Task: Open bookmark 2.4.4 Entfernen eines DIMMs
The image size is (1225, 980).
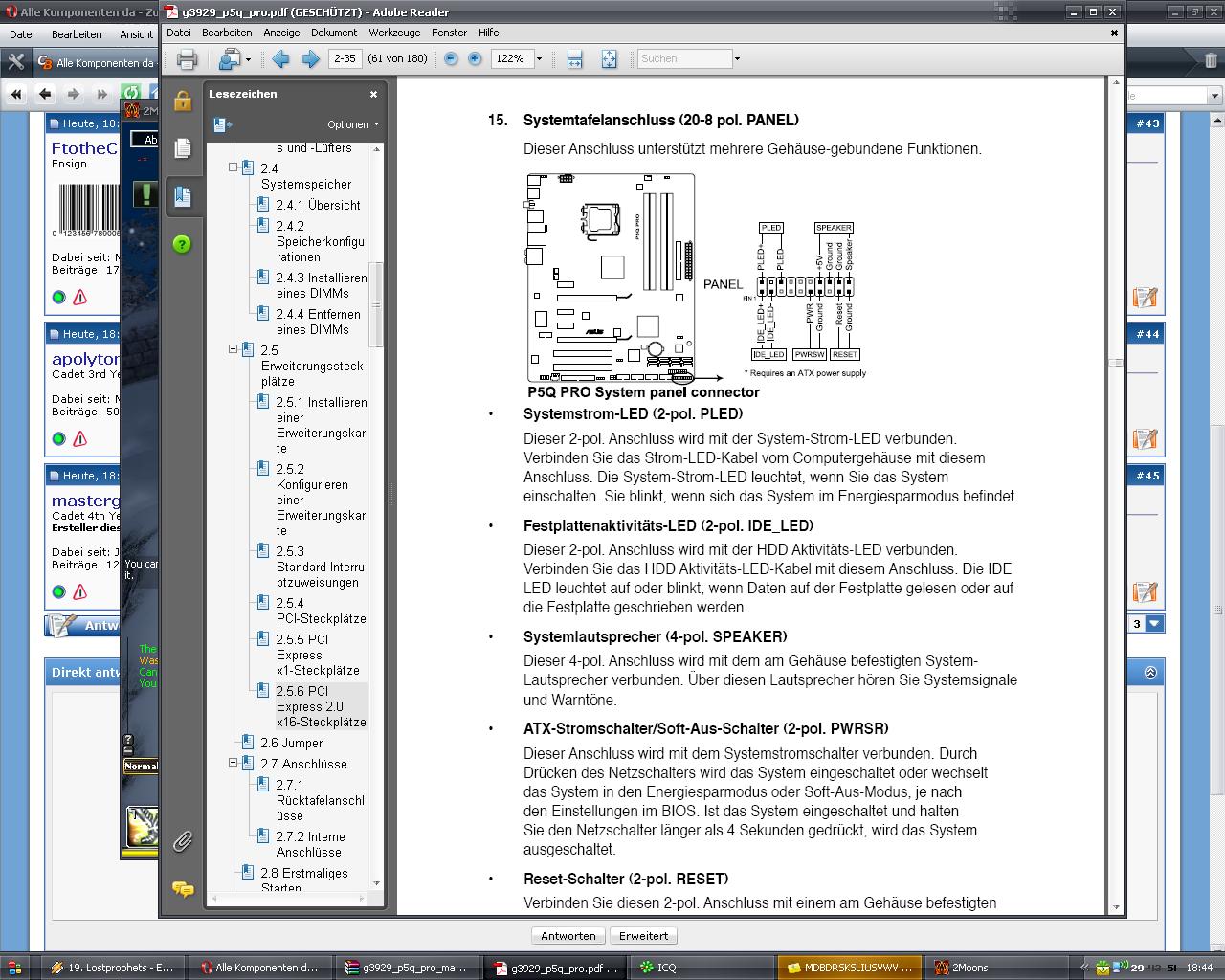Action: pos(319,322)
